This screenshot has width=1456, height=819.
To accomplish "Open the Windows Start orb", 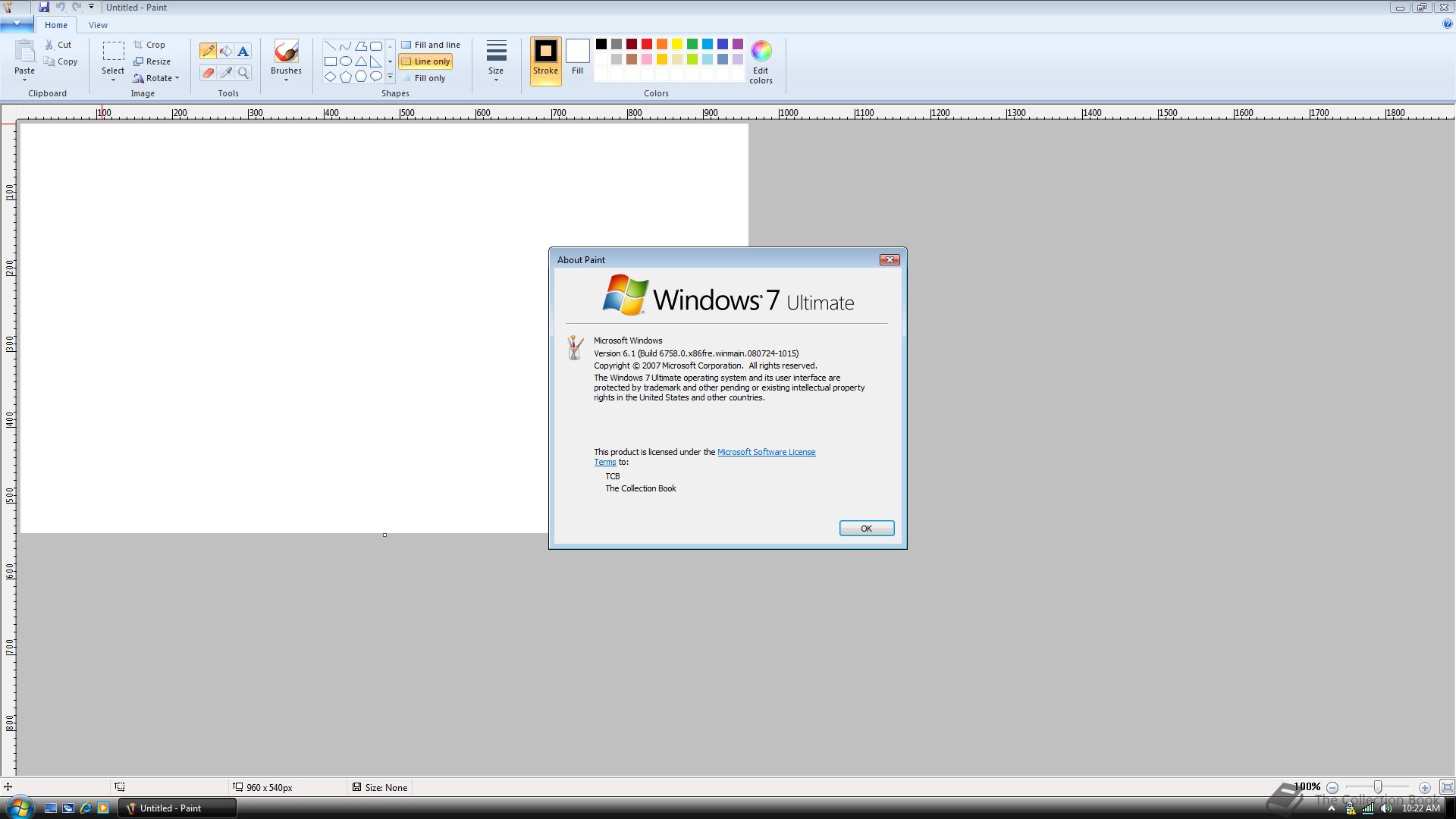I will pos(19,807).
